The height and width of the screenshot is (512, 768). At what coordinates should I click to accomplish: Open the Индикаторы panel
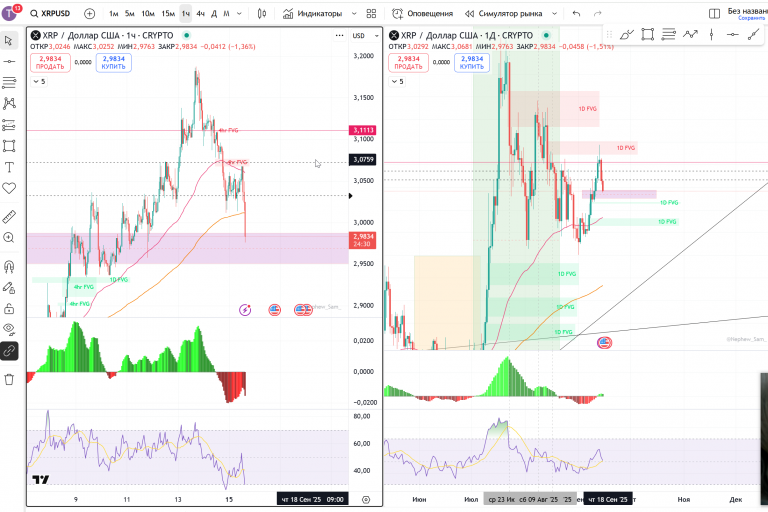pyautogui.click(x=312, y=14)
